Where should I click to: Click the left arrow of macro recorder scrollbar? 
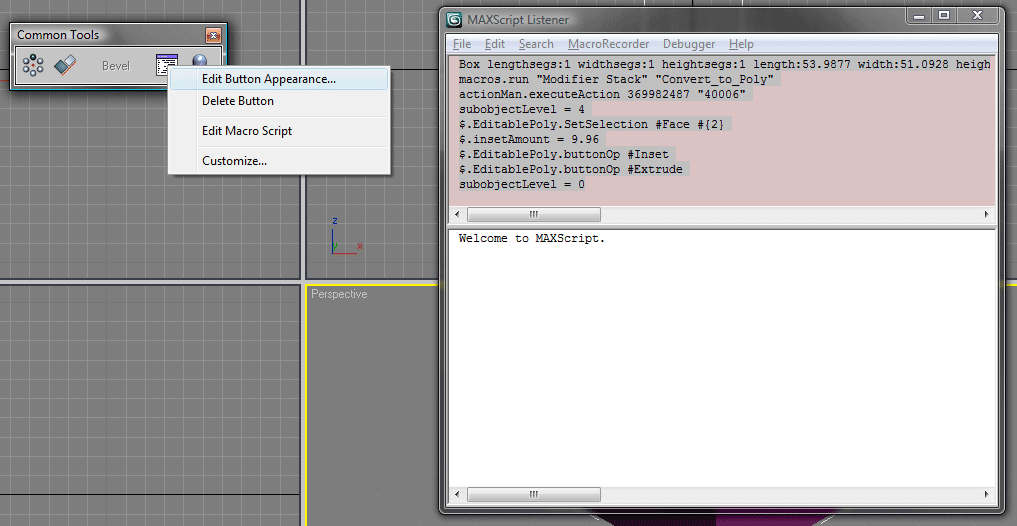click(x=457, y=214)
